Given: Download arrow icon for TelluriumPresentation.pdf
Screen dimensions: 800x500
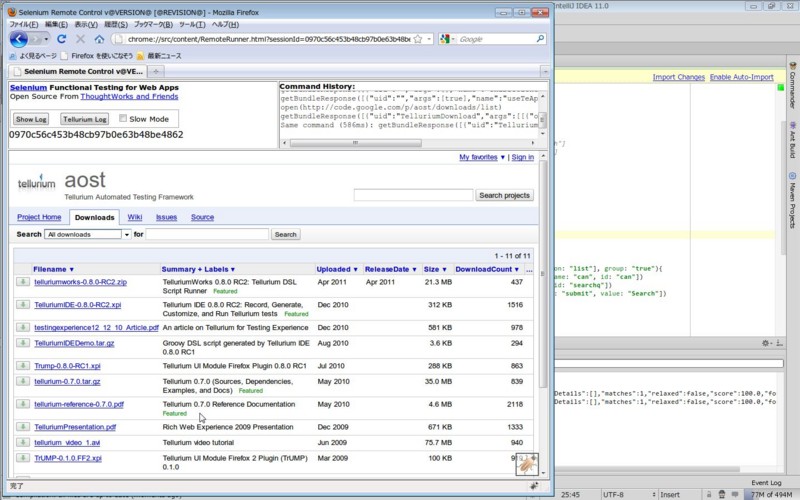Looking at the screenshot, I should pos(22,427).
